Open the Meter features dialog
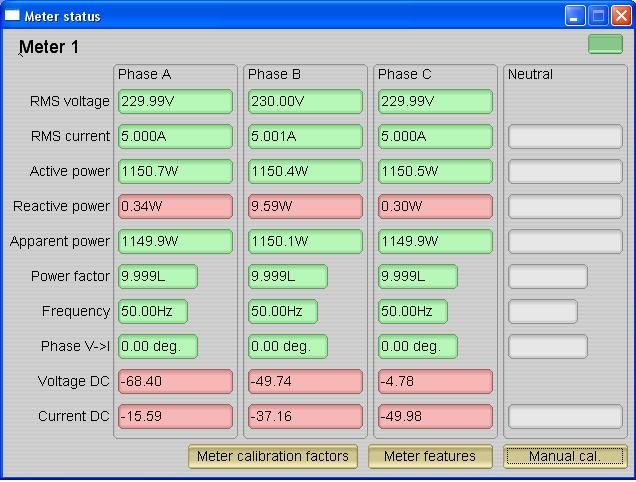Screen dimensions: 636x482 430,456
